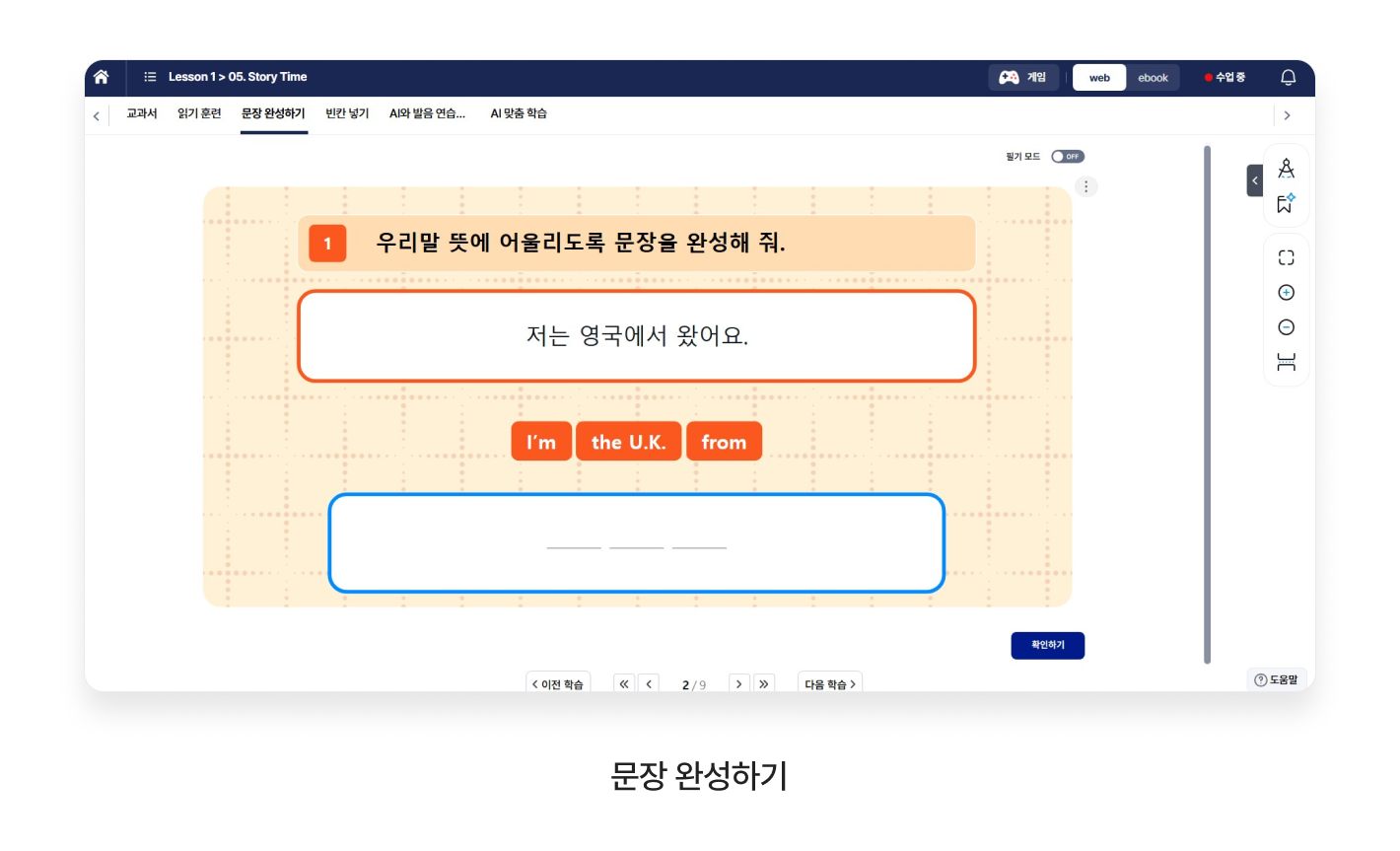1400x851 pixels.
Task: Open the AI bookmark icon
Action: pyautogui.click(x=1286, y=204)
